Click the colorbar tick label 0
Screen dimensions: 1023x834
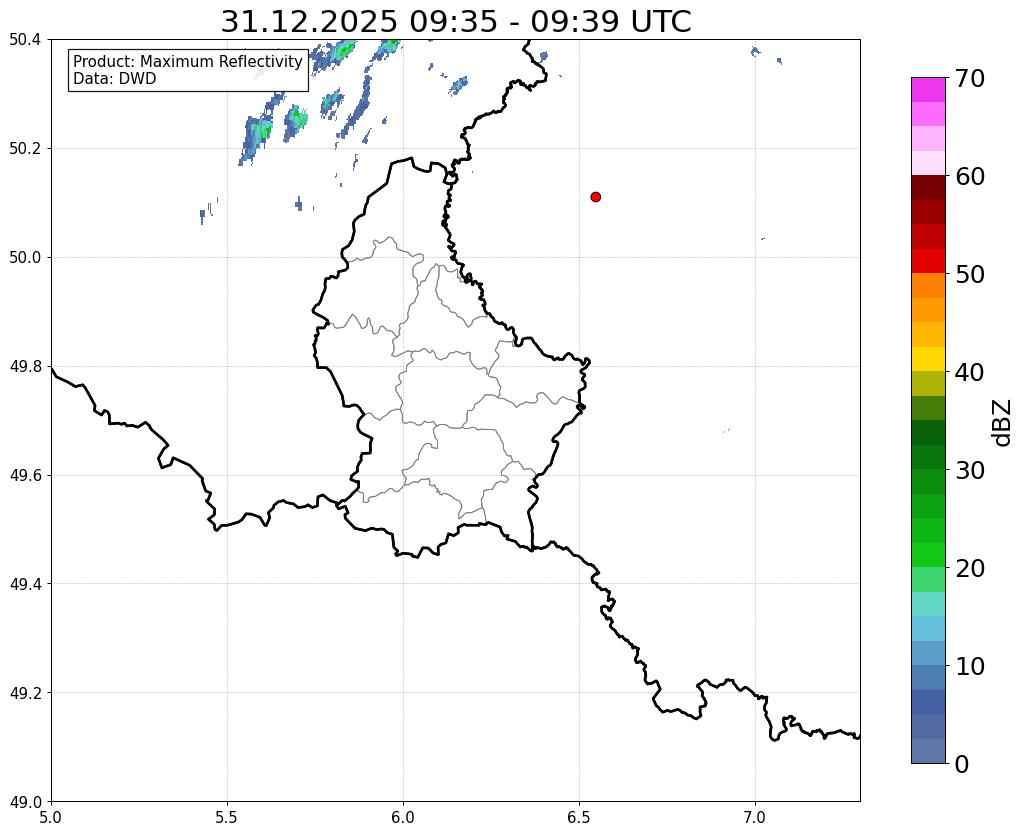pyautogui.click(x=962, y=764)
